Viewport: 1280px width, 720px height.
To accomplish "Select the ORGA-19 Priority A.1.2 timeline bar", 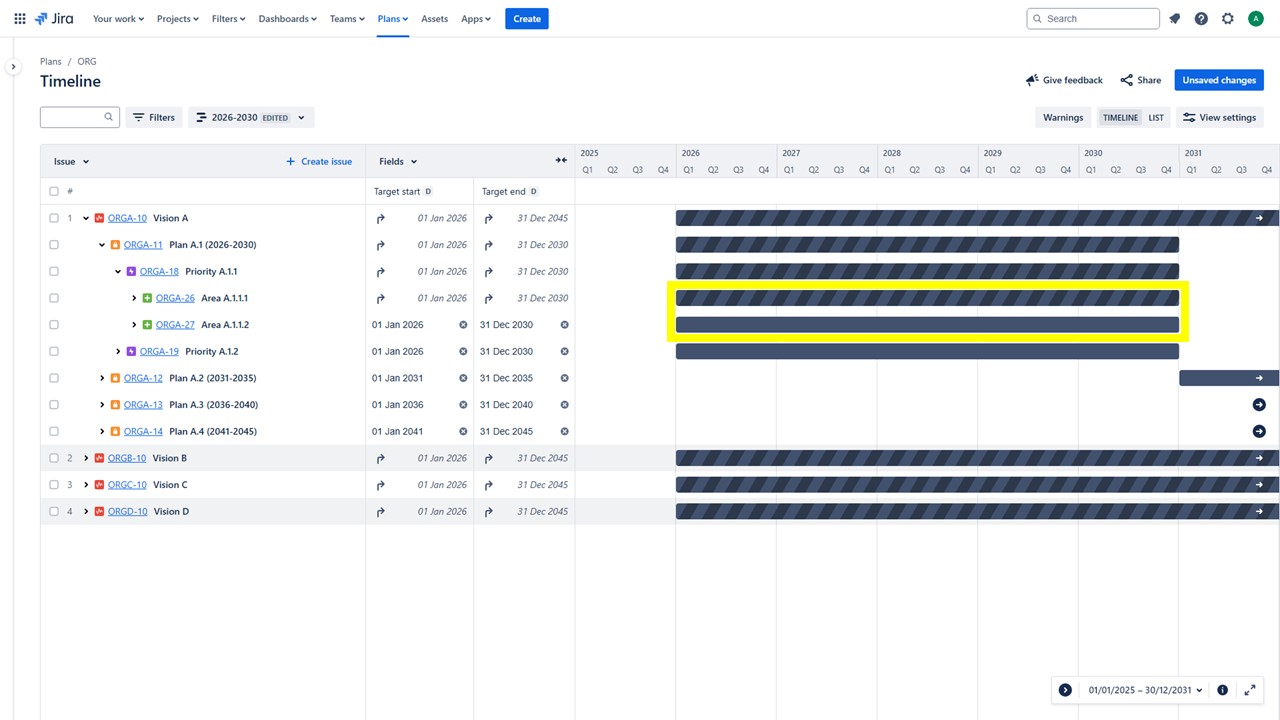I will pos(927,352).
